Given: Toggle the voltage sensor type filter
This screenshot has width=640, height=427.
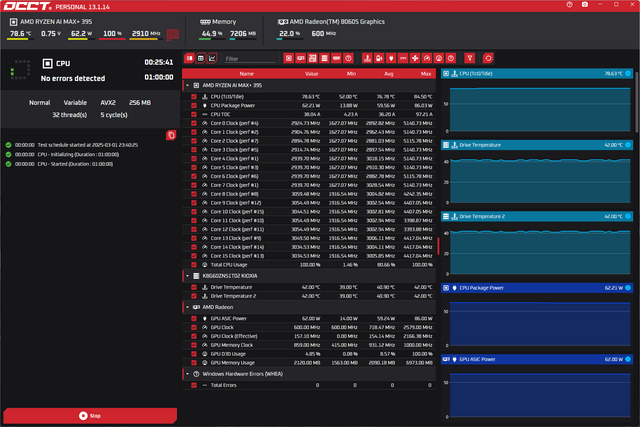Looking at the screenshot, I should 379,58.
